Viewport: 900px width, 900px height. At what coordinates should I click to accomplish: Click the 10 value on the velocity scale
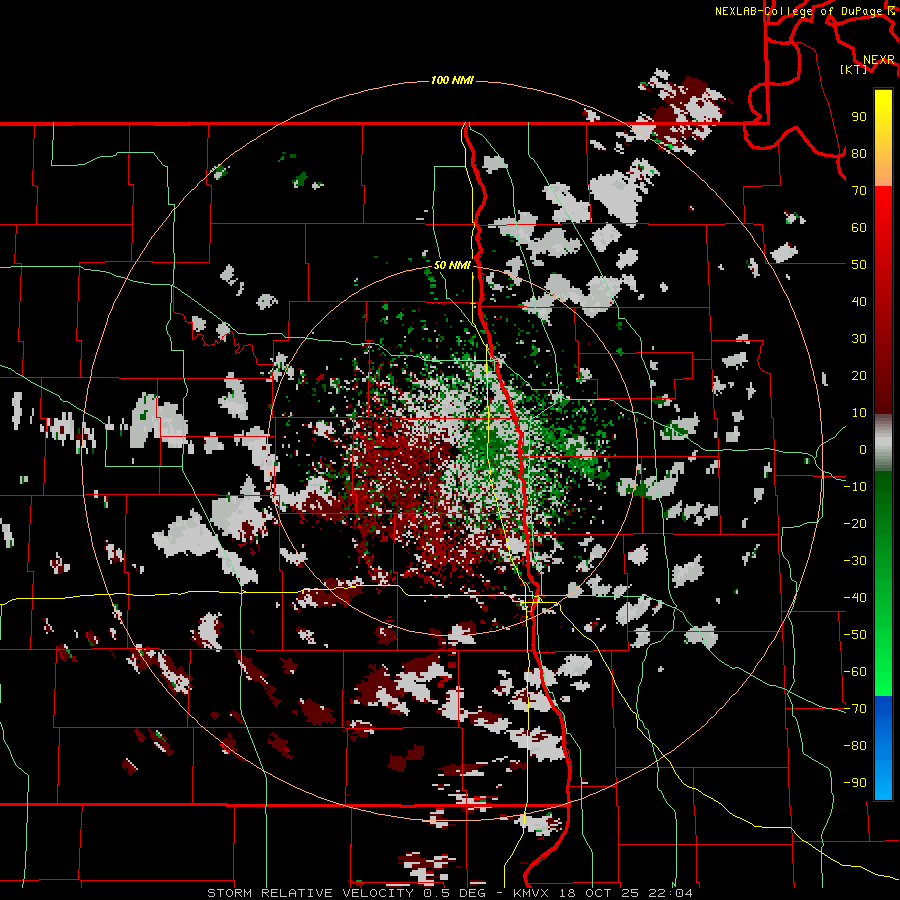coord(859,413)
